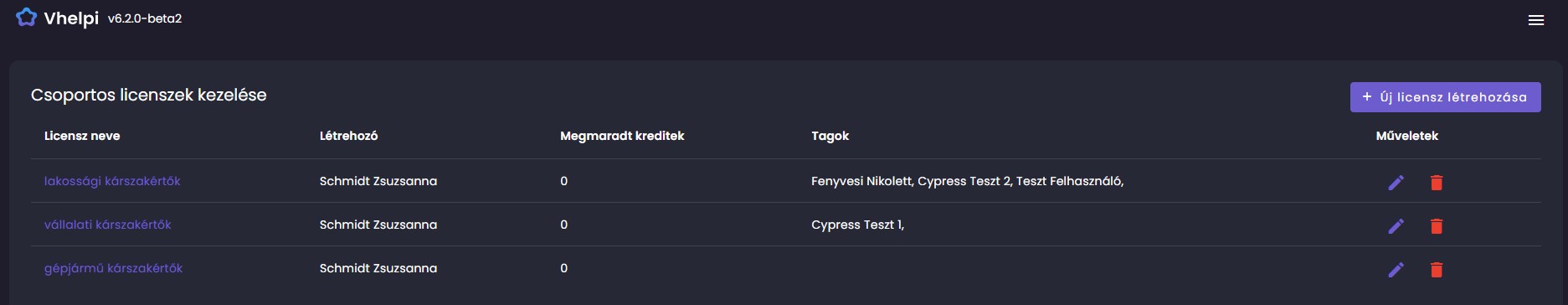Click the Létrehozó column header
The width and height of the screenshot is (1568, 305).
pos(348,136)
